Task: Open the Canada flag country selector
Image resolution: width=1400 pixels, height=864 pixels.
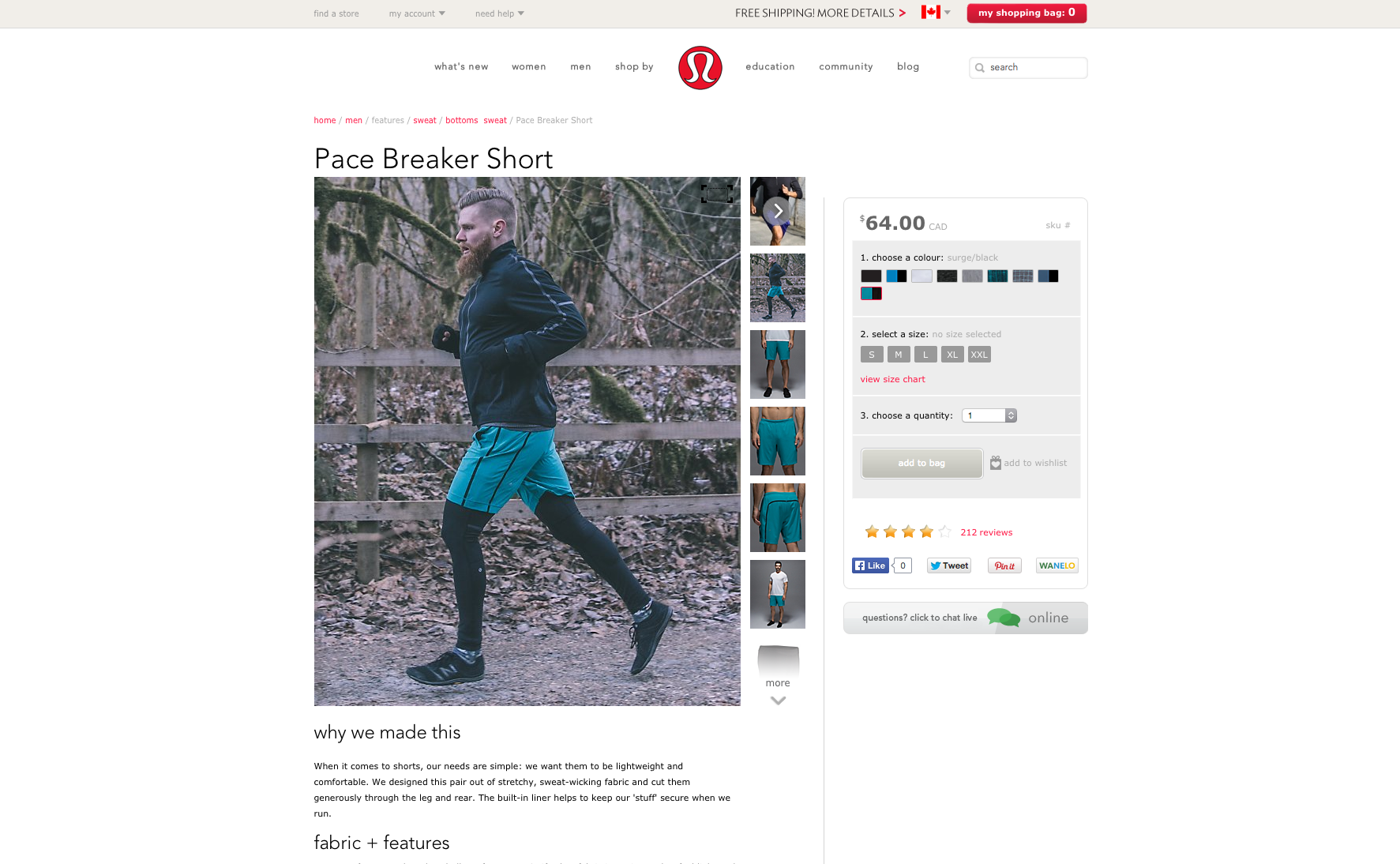Action: point(936,12)
